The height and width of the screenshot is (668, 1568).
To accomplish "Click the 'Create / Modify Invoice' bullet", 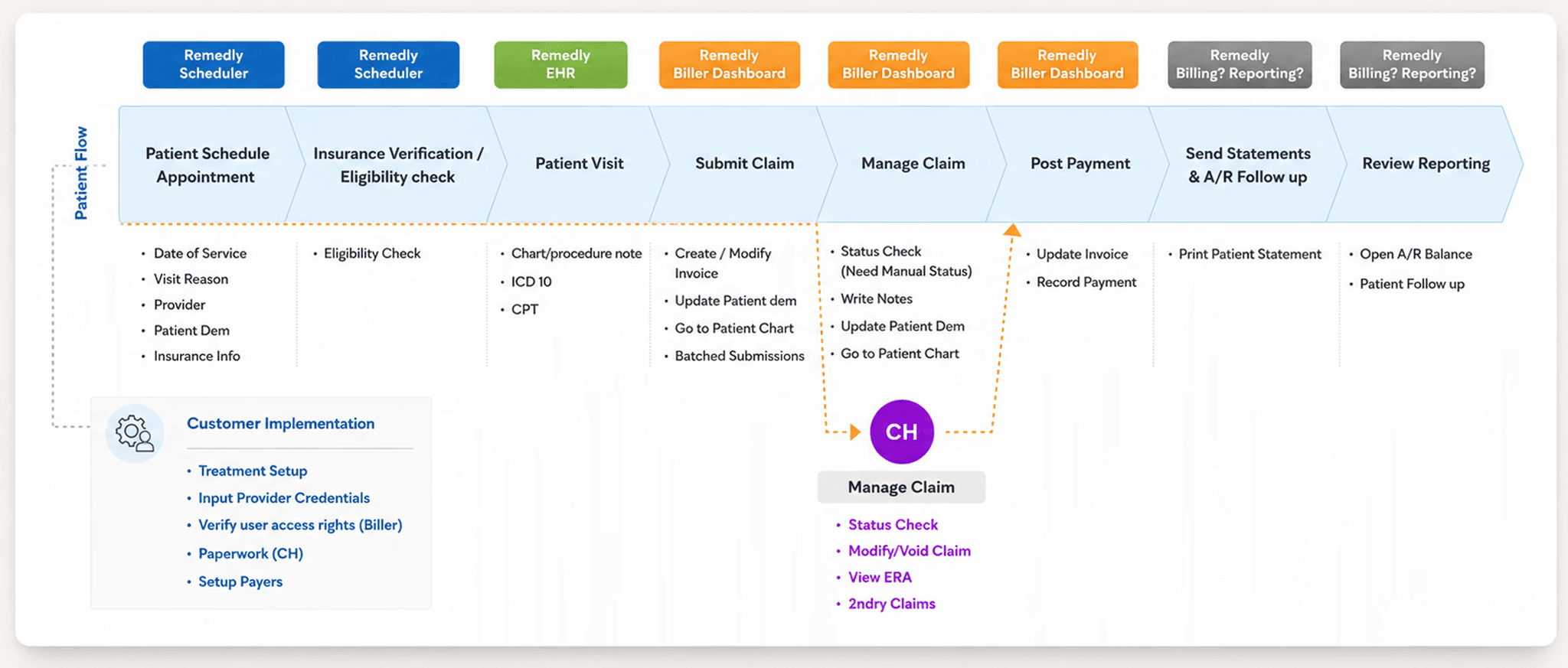I will coord(723,263).
